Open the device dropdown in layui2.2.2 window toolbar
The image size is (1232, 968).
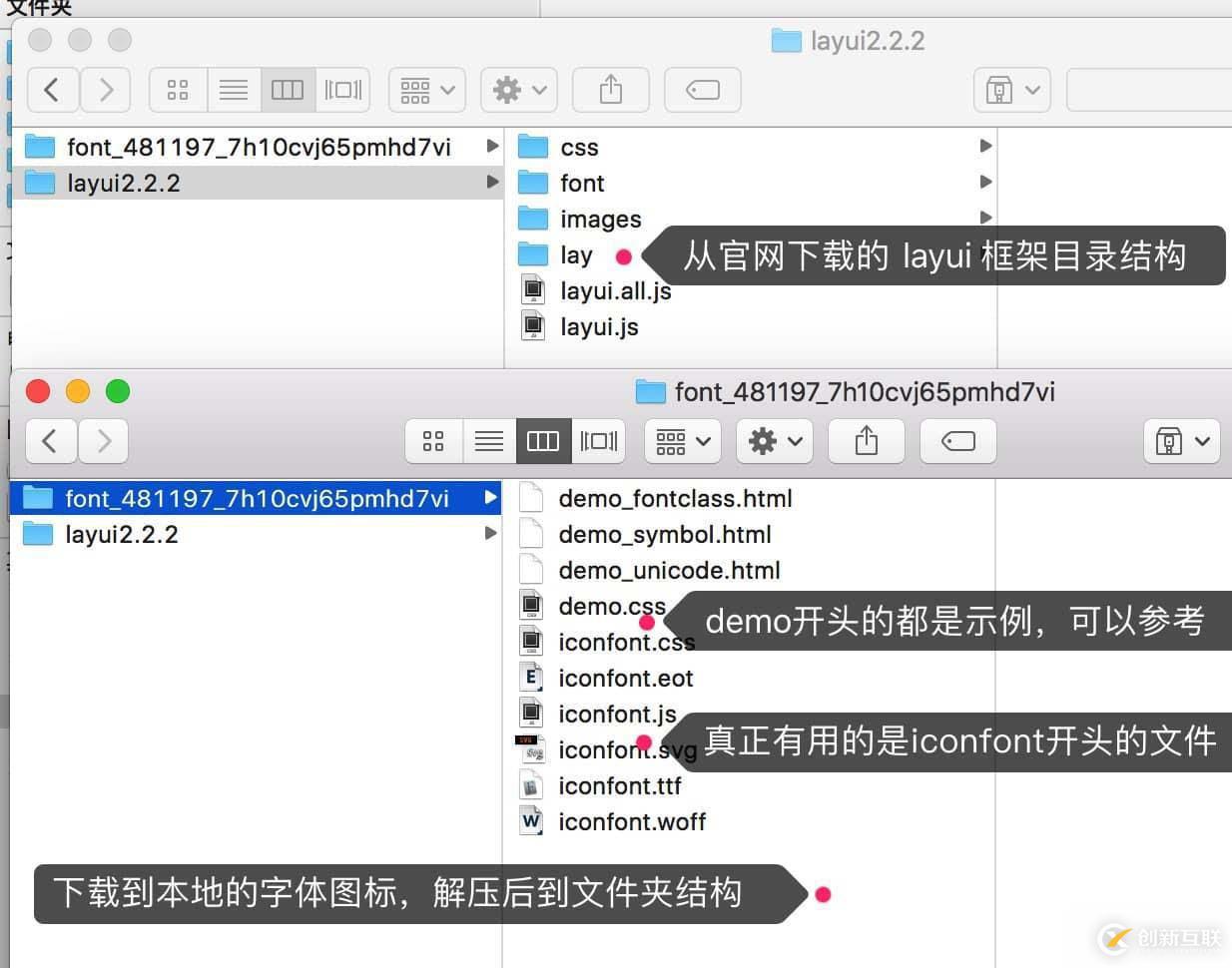coord(1012,90)
